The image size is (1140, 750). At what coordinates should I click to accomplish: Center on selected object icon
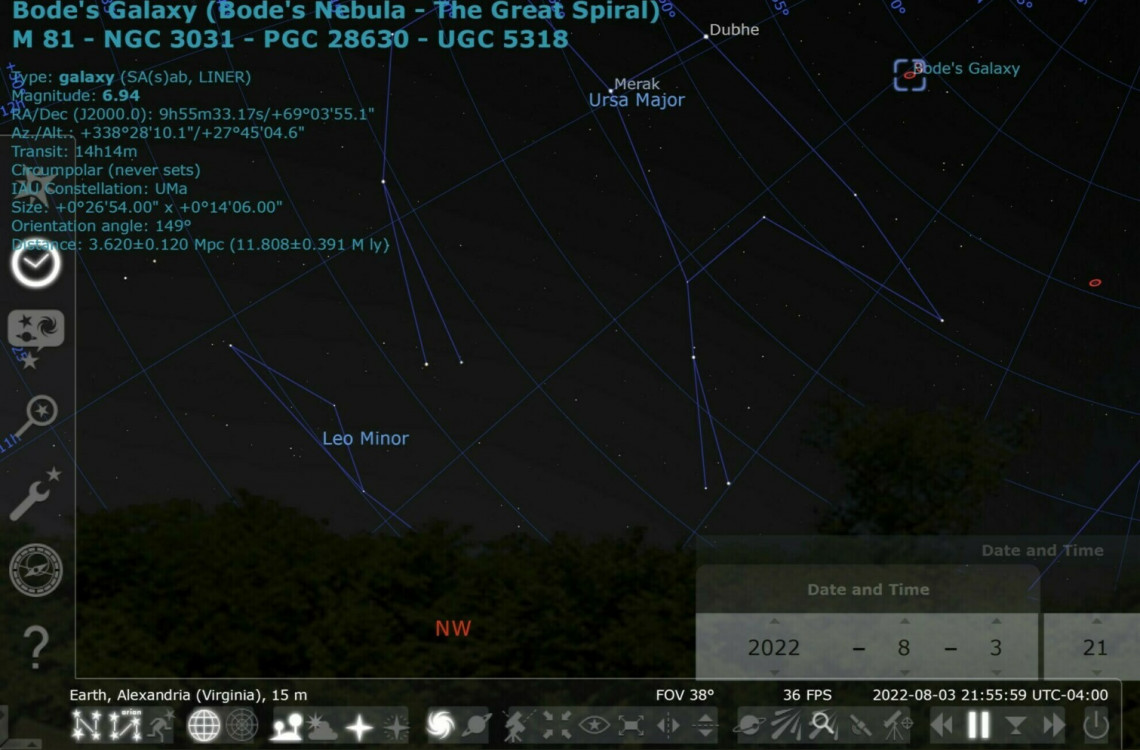point(556,725)
